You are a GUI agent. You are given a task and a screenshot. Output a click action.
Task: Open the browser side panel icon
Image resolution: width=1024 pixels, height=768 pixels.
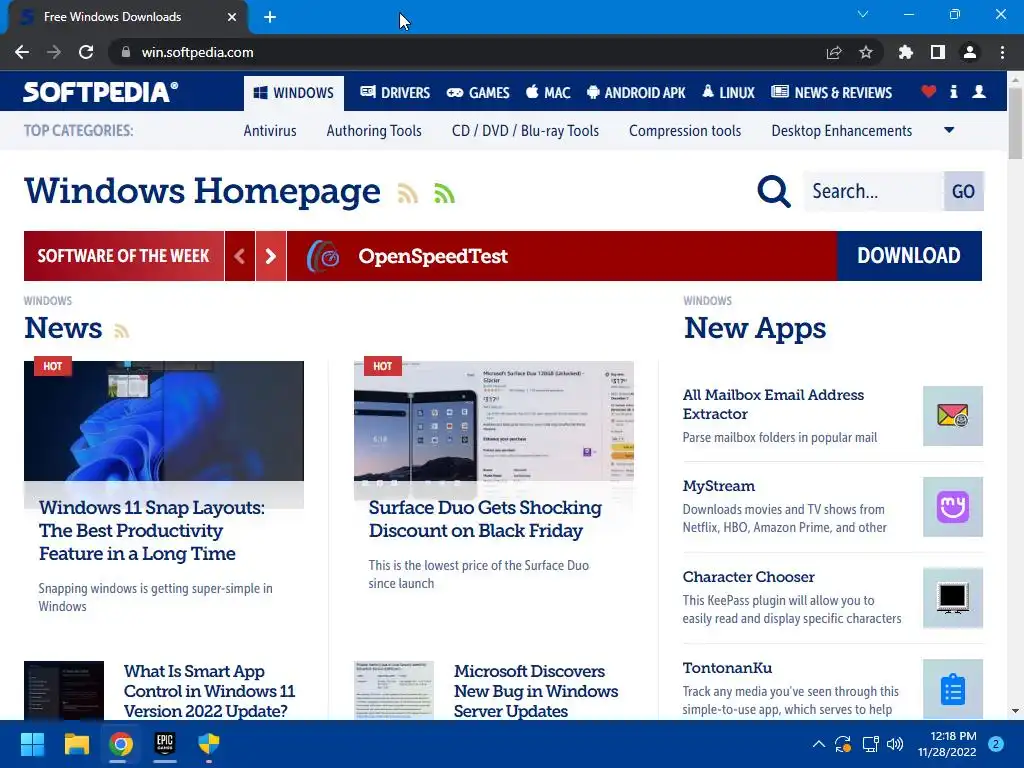(938, 52)
